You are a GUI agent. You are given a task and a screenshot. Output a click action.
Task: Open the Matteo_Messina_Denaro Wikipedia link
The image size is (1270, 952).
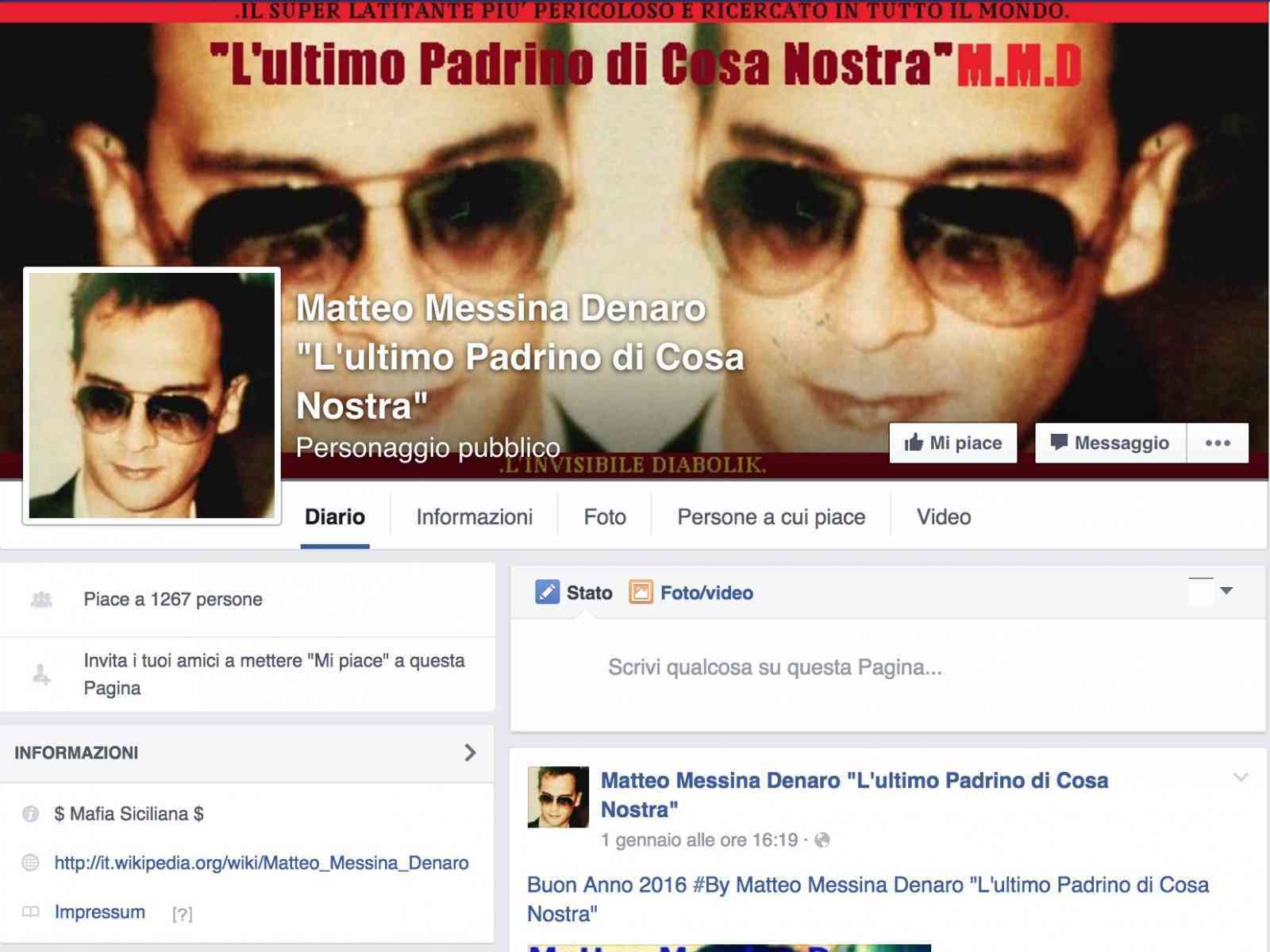[260, 862]
